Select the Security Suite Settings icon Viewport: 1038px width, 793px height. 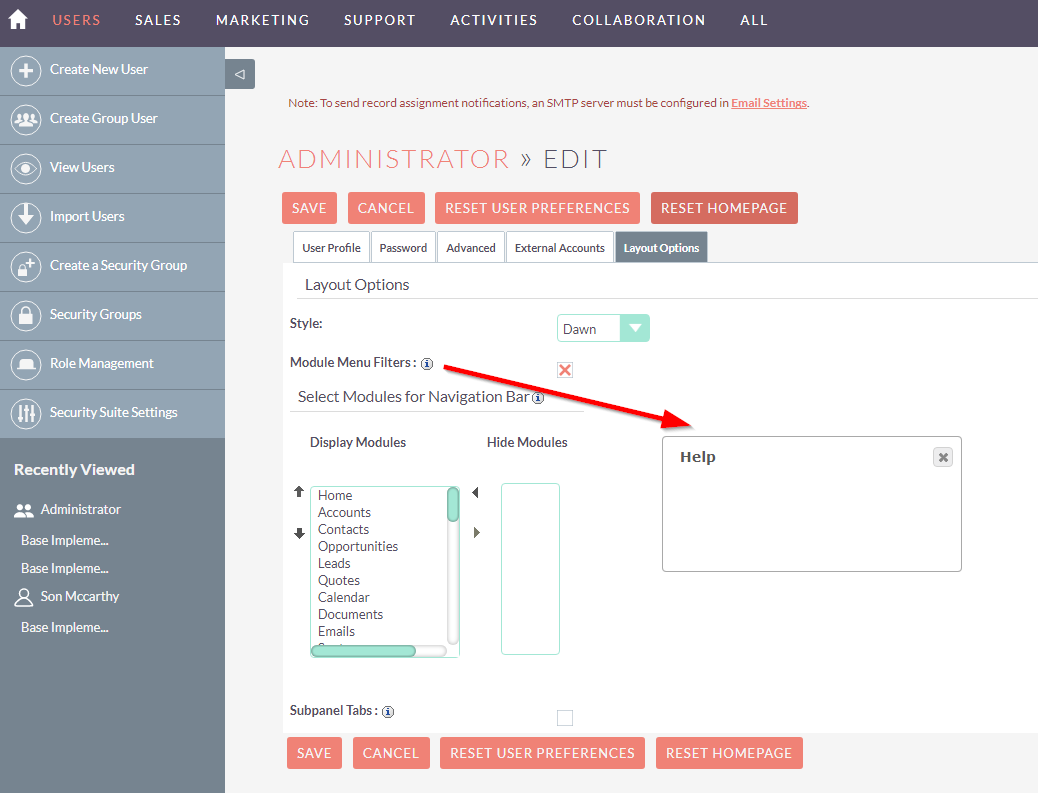click(27, 413)
